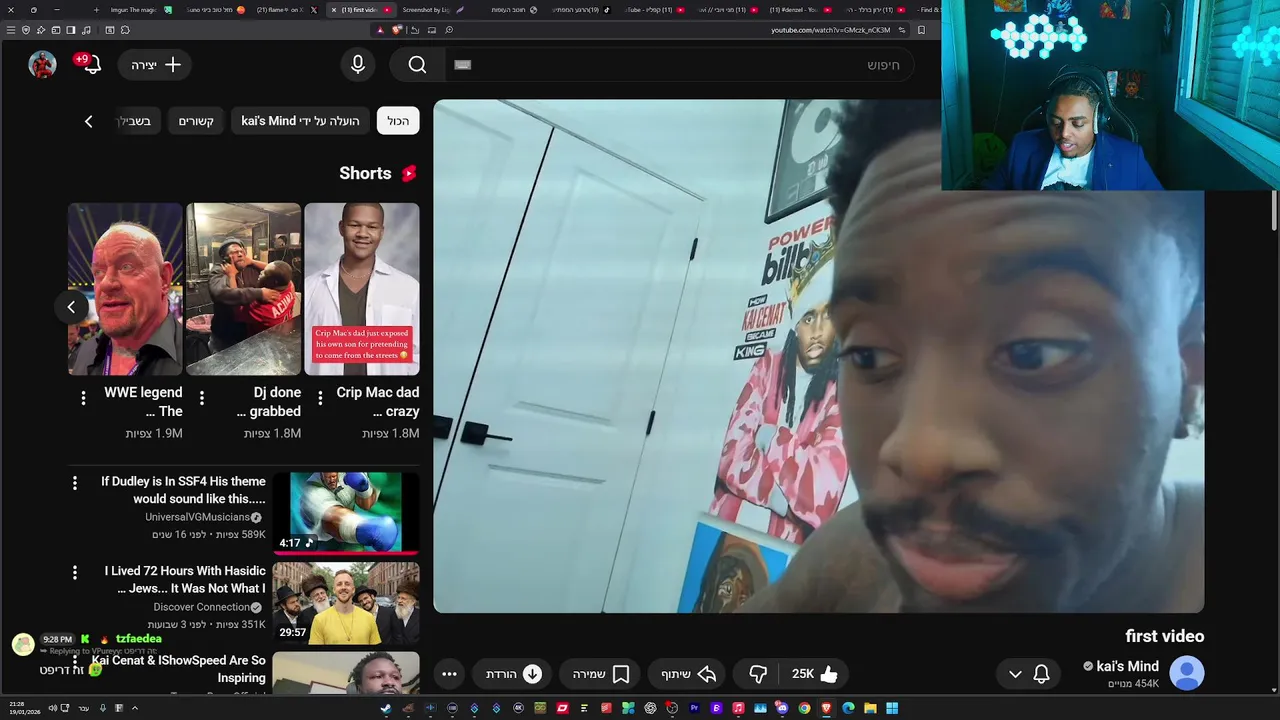Image resolution: width=1280 pixels, height=720 pixels.
Task: Click the main video player
Action: (x=818, y=356)
